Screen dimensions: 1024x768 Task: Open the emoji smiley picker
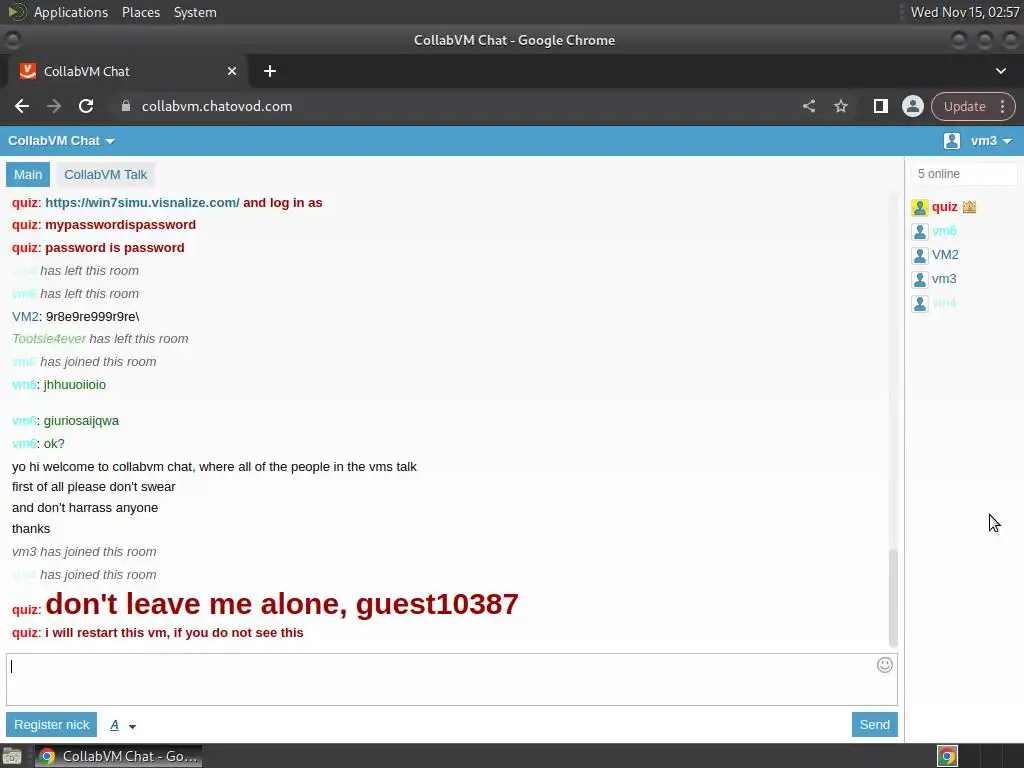[884, 665]
